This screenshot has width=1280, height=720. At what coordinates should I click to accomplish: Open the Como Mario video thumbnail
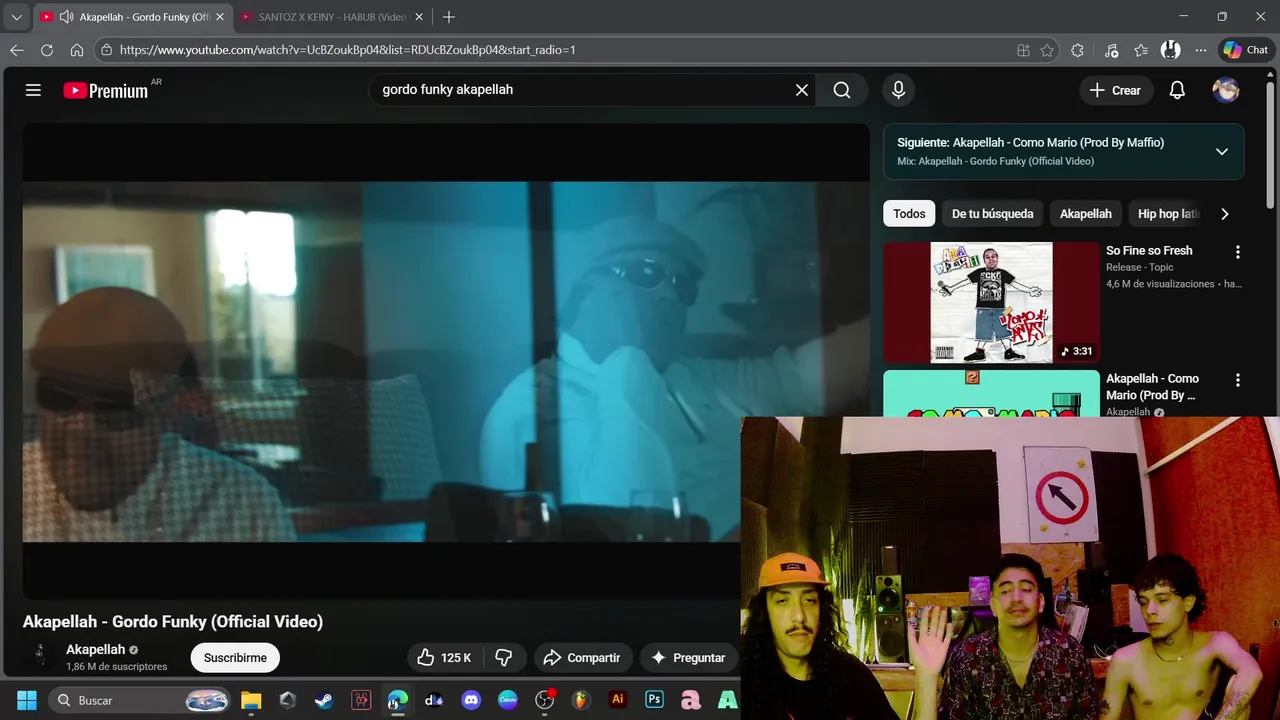point(991,393)
